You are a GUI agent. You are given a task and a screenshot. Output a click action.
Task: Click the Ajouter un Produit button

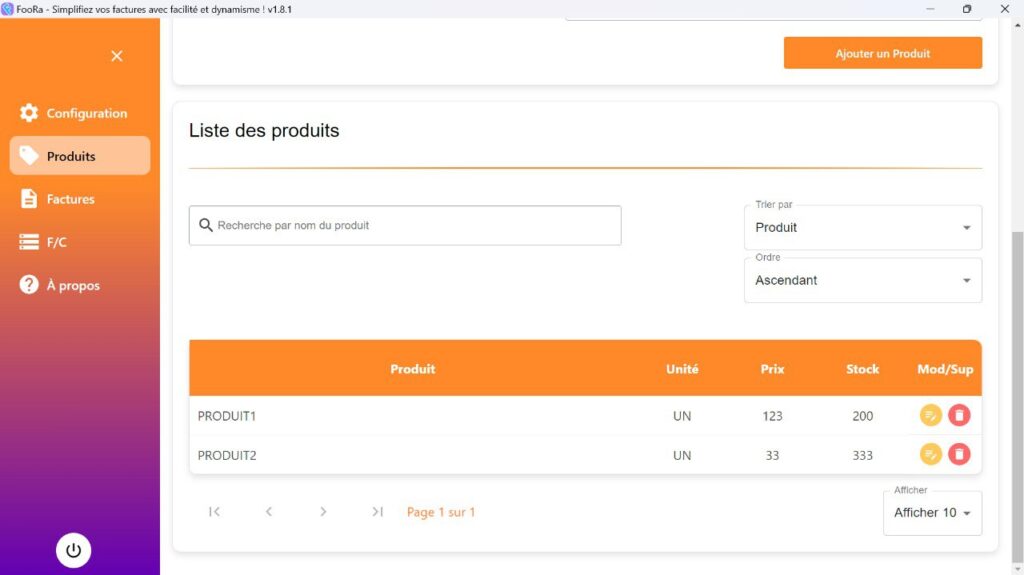coord(882,53)
